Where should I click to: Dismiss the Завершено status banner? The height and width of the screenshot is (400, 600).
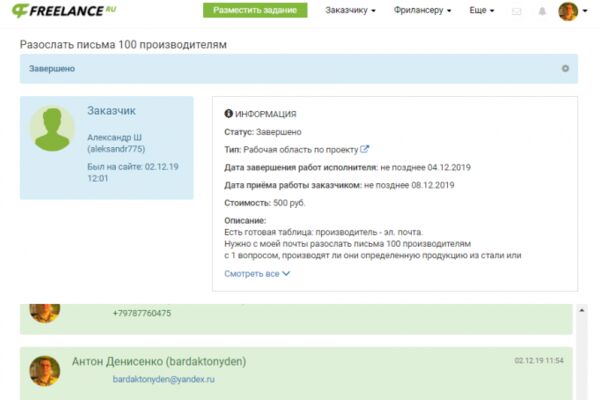565,69
